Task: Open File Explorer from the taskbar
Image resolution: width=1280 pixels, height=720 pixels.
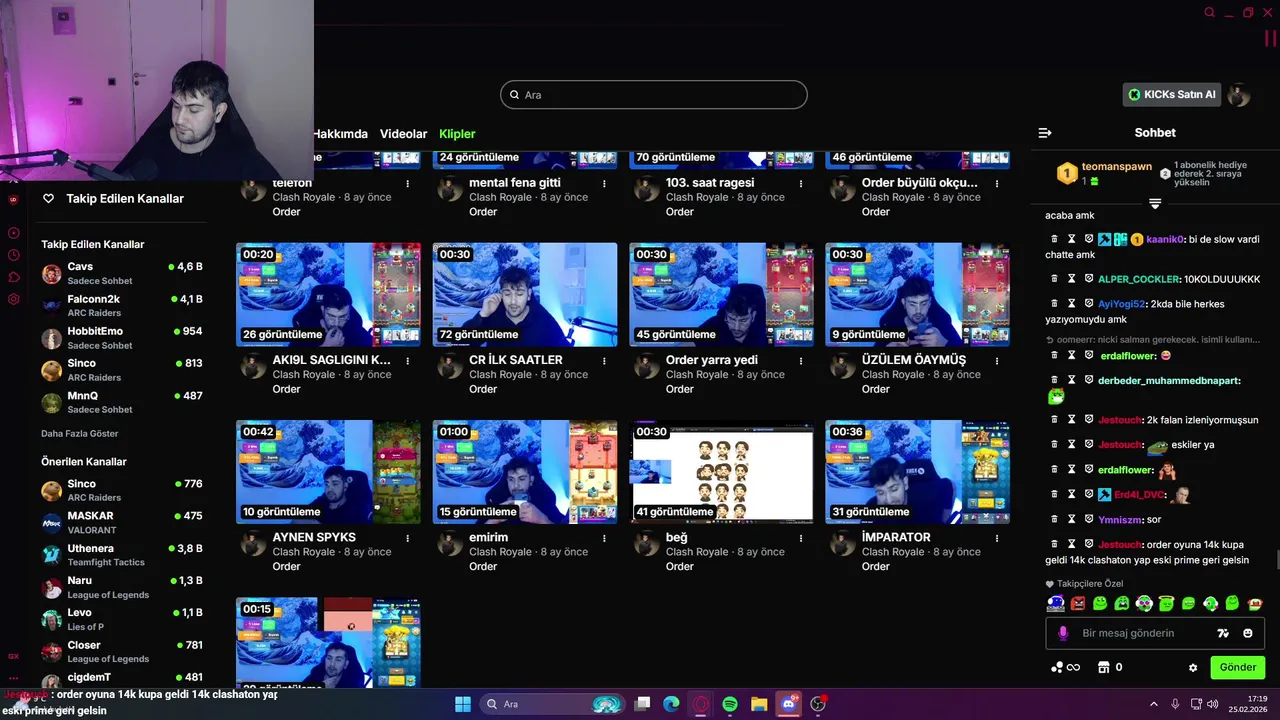Action: coord(759,704)
